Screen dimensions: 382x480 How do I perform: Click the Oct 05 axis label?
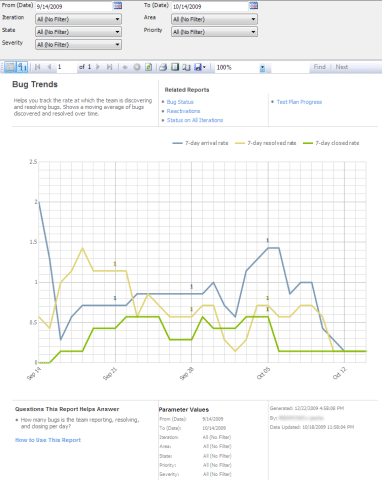263,373
